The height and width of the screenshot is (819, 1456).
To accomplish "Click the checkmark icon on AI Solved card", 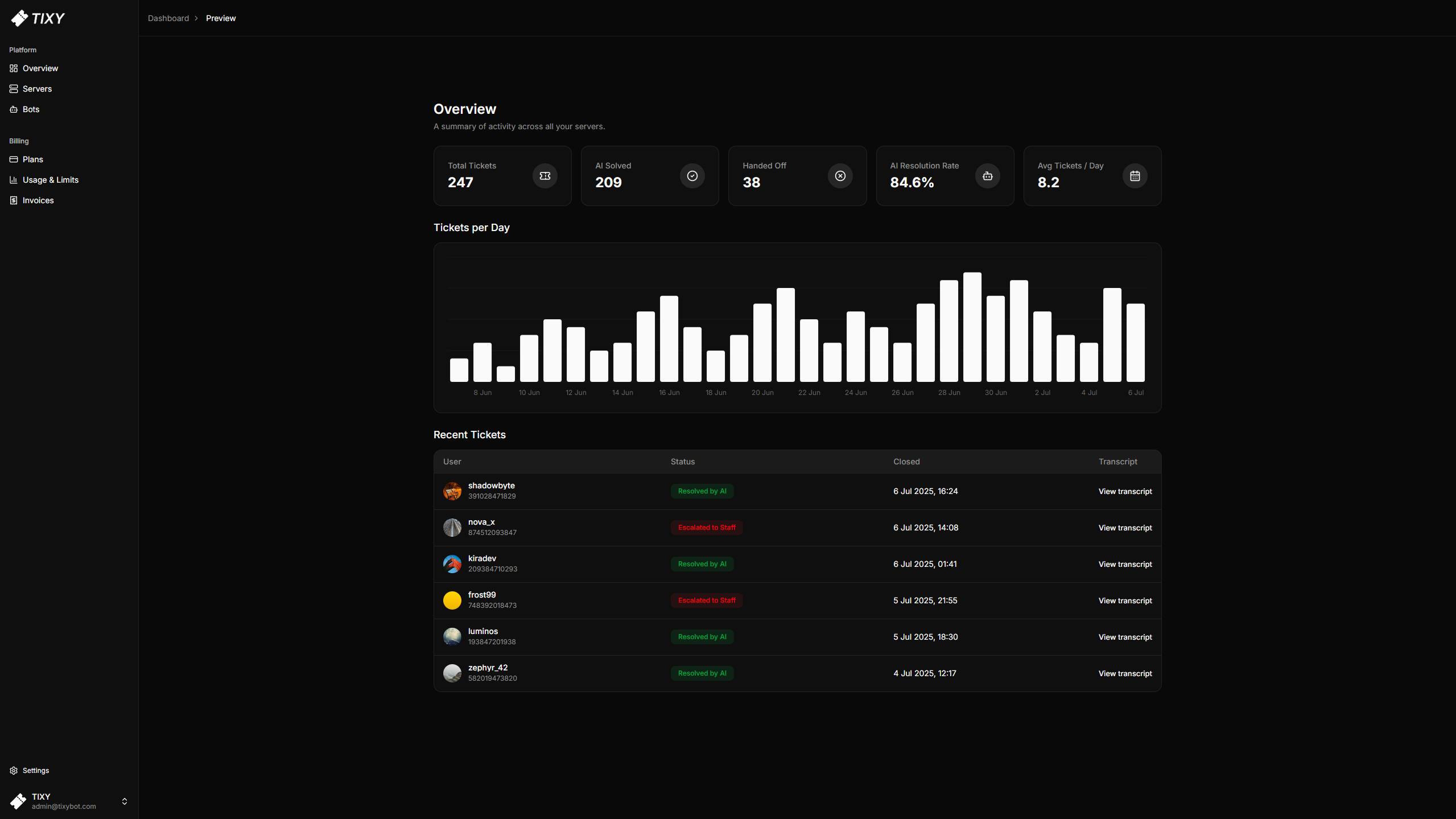I will coord(692,176).
